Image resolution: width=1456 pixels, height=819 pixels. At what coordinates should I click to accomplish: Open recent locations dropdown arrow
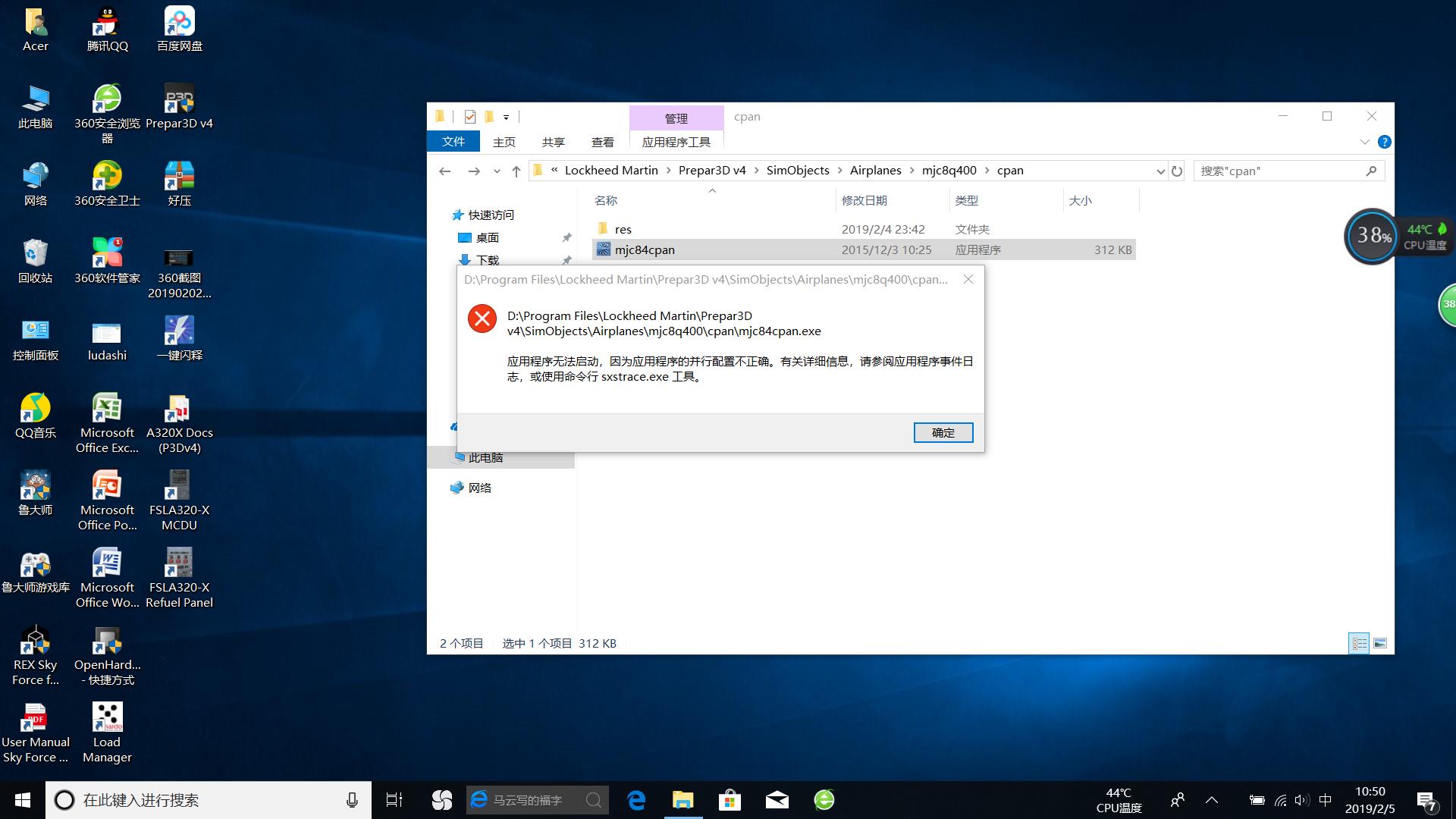pyautogui.click(x=497, y=171)
